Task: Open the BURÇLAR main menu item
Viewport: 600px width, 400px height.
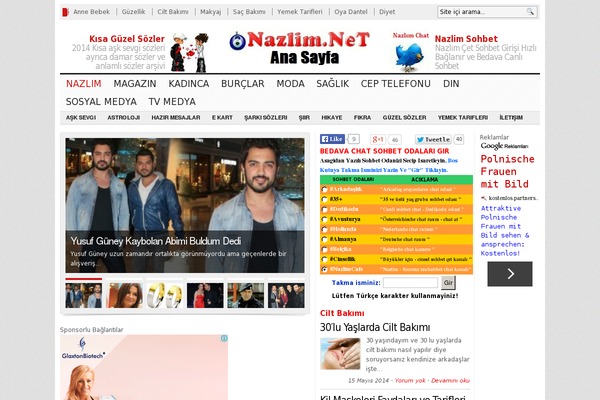Action: pos(243,83)
